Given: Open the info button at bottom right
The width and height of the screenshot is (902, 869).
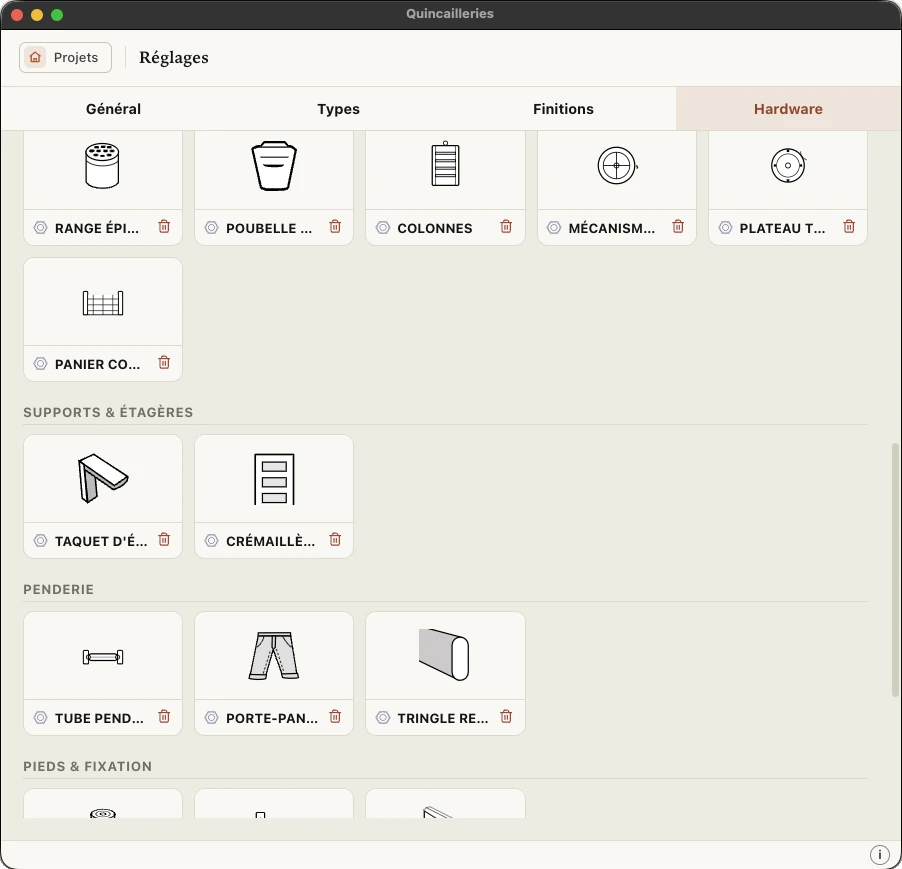Looking at the screenshot, I should (x=879, y=855).
